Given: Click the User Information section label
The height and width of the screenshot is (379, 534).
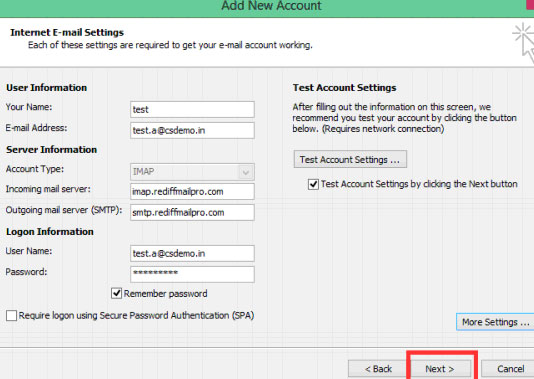Looking at the screenshot, I should (46, 88).
